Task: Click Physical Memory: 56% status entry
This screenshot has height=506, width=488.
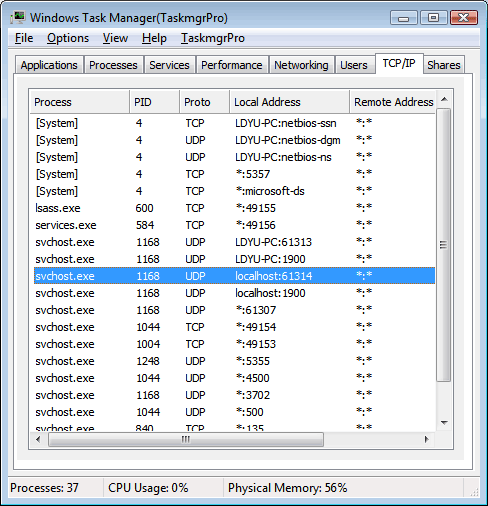Action: click(x=288, y=488)
